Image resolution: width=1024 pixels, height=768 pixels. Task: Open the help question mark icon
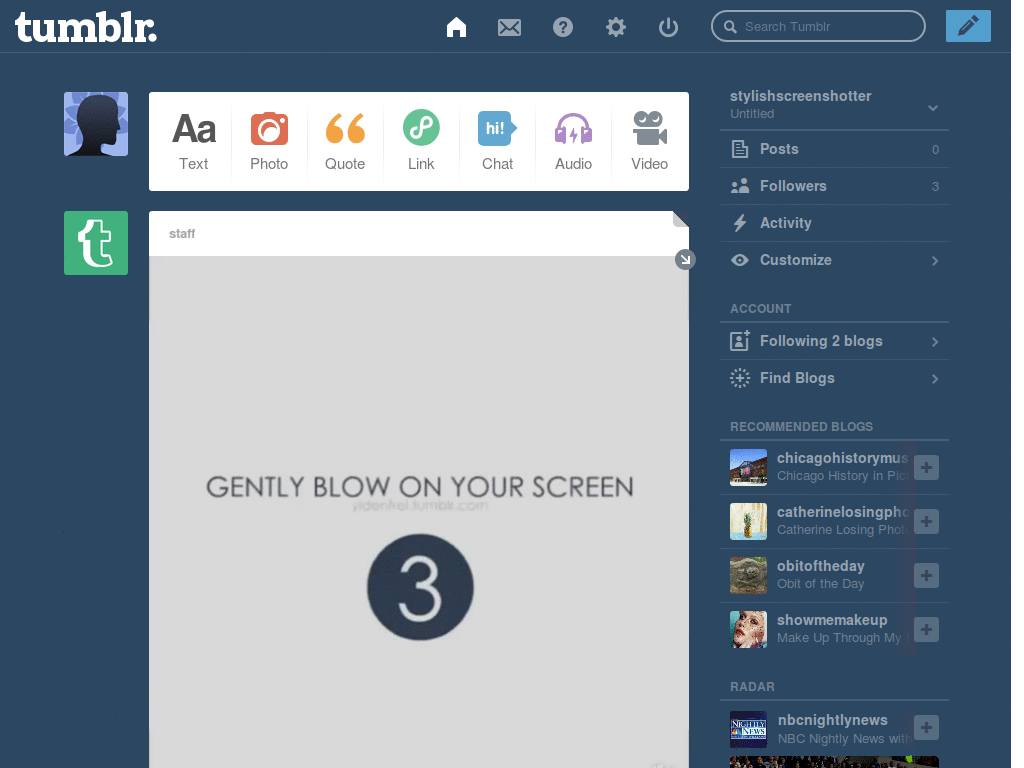[x=562, y=27]
